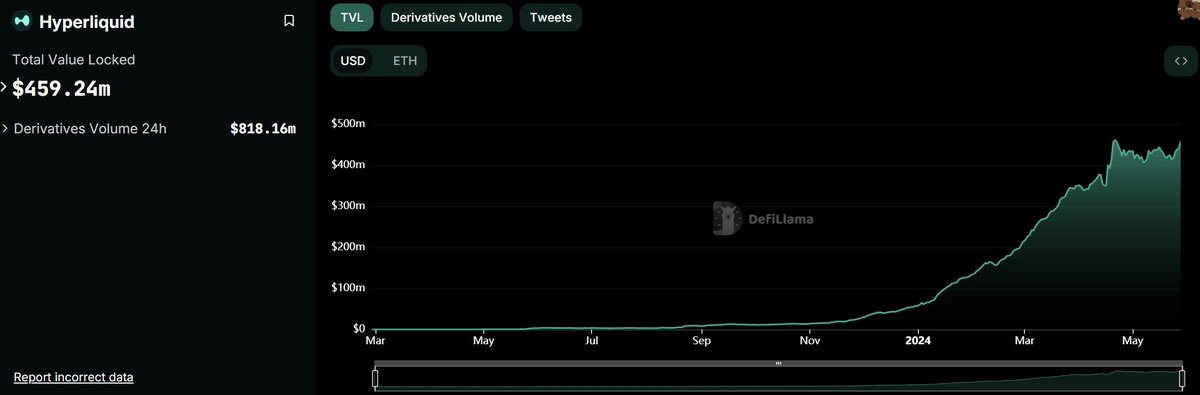This screenshot has width=1200, height=395.
Task: Switch denomination to USD
Action: coord(353,61)
